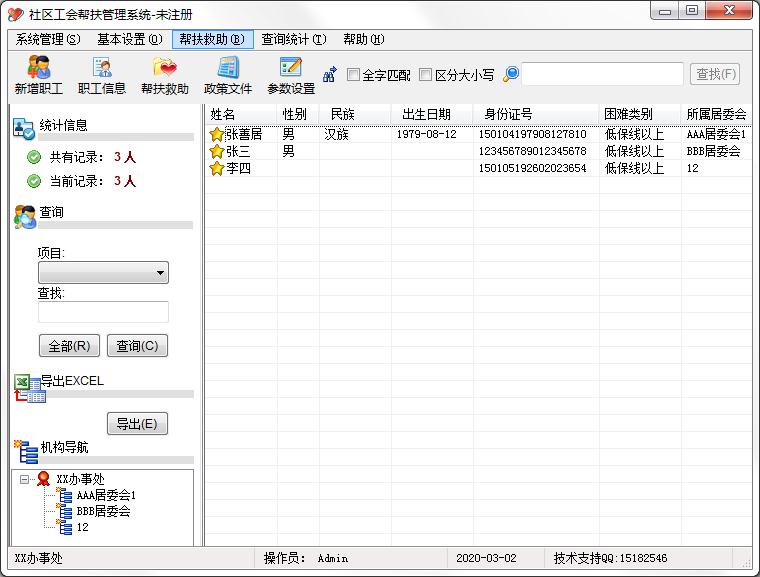Click ID number 123456789012345678

pos(532,151)
